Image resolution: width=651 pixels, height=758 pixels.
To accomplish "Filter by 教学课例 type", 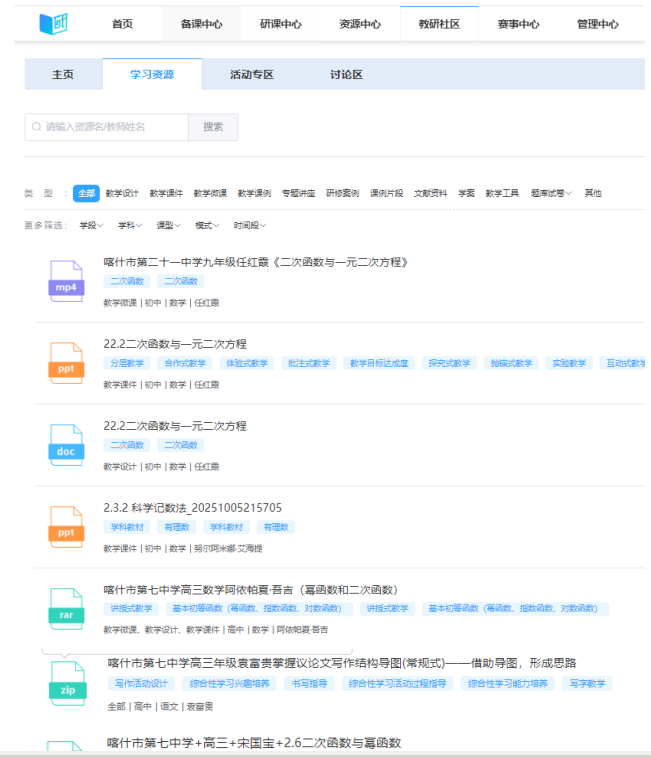I will click(254, 193).
